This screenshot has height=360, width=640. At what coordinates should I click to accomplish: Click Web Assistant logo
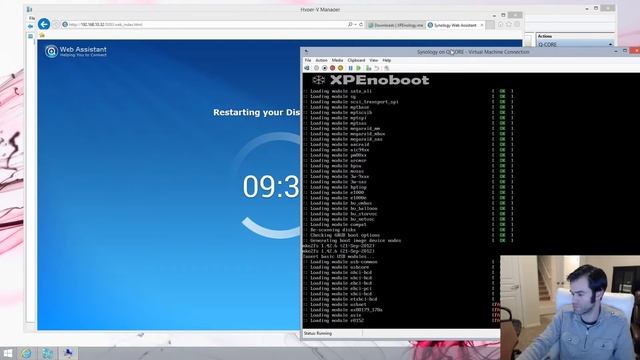(76, 51)
